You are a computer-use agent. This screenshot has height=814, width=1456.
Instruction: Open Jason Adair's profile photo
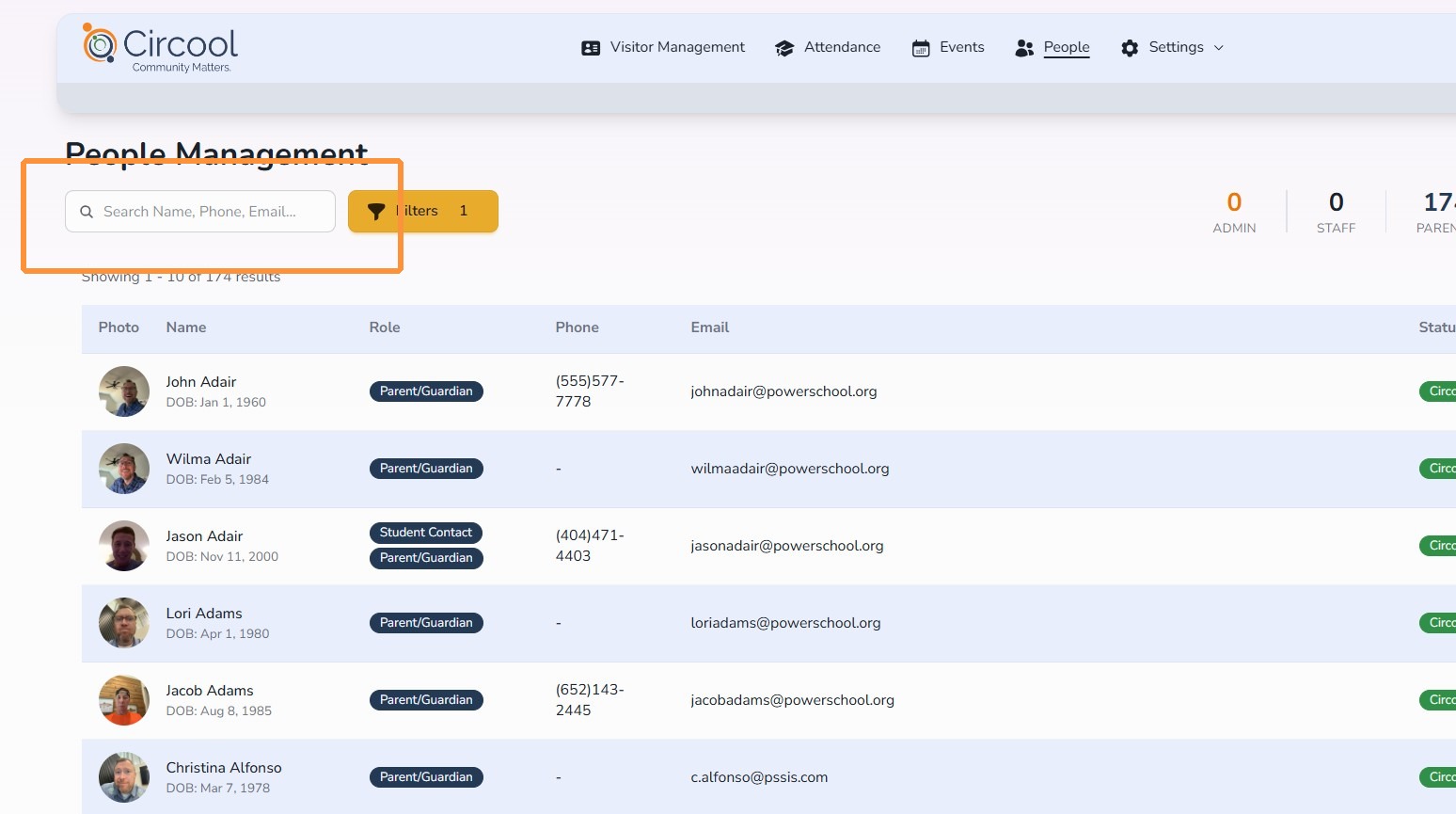click(x=124, y=546)
